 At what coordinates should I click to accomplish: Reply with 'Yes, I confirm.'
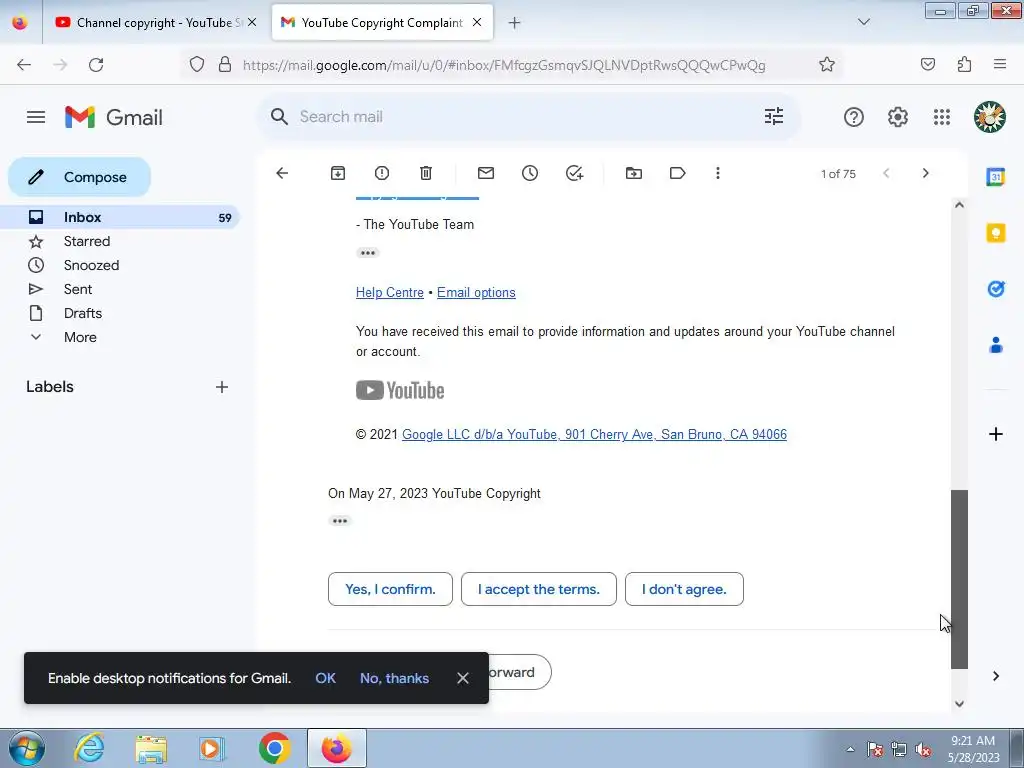pos(390,589)
